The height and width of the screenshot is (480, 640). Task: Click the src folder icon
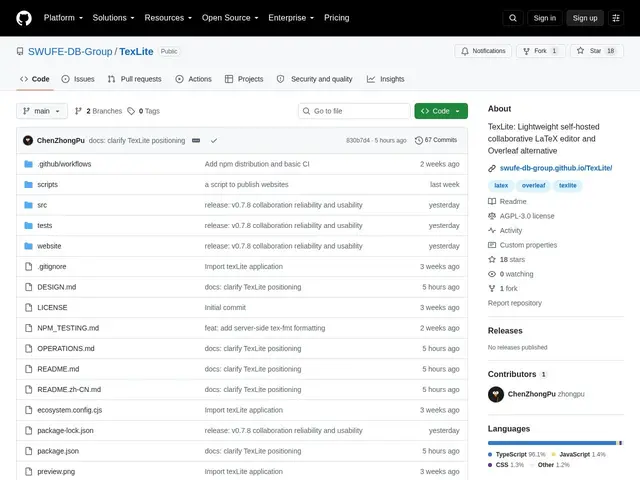[x=28, y=205]
